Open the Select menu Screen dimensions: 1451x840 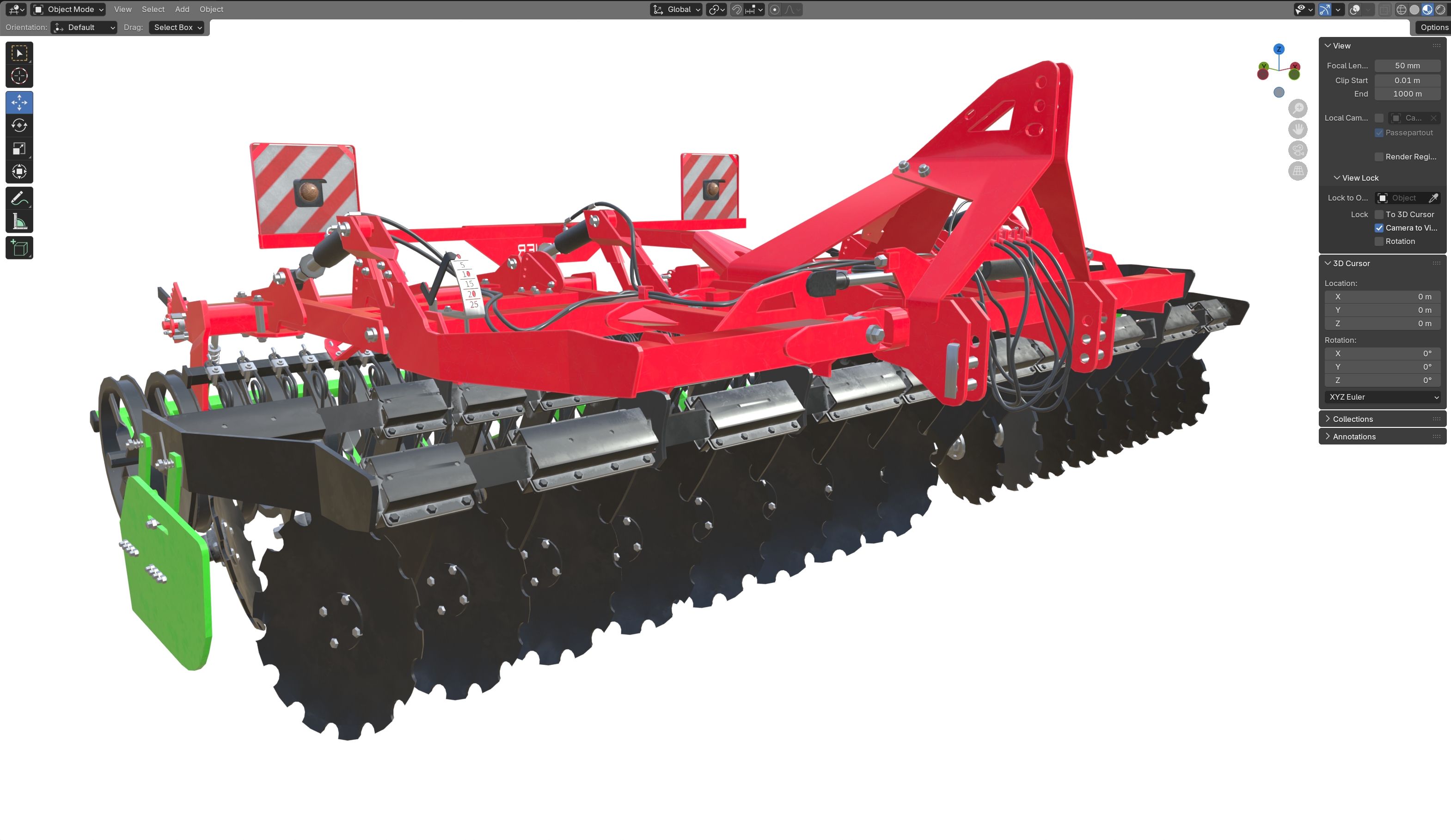click(x=153, y=9)
